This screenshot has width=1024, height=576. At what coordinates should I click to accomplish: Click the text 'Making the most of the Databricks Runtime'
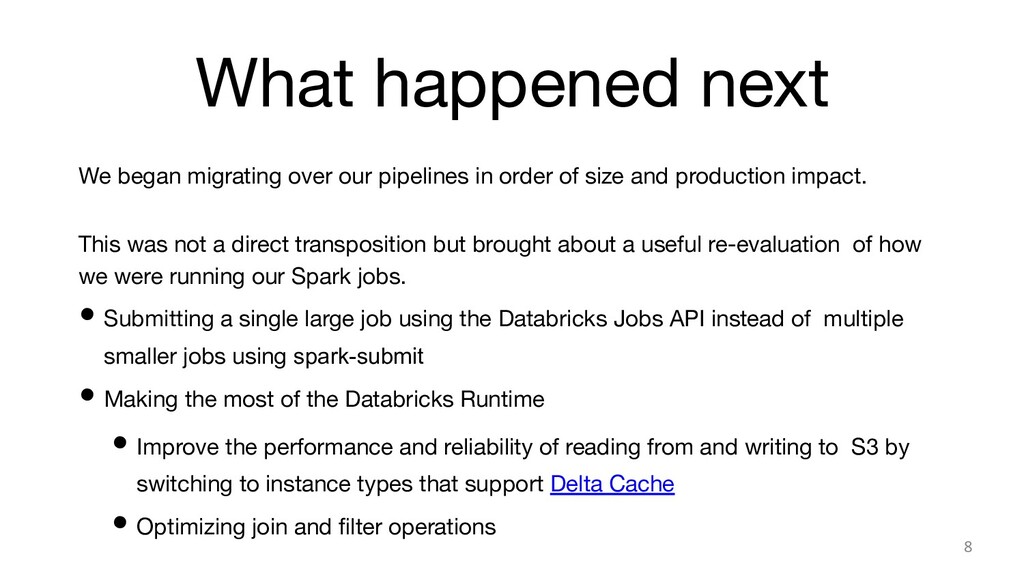(324, 399)
